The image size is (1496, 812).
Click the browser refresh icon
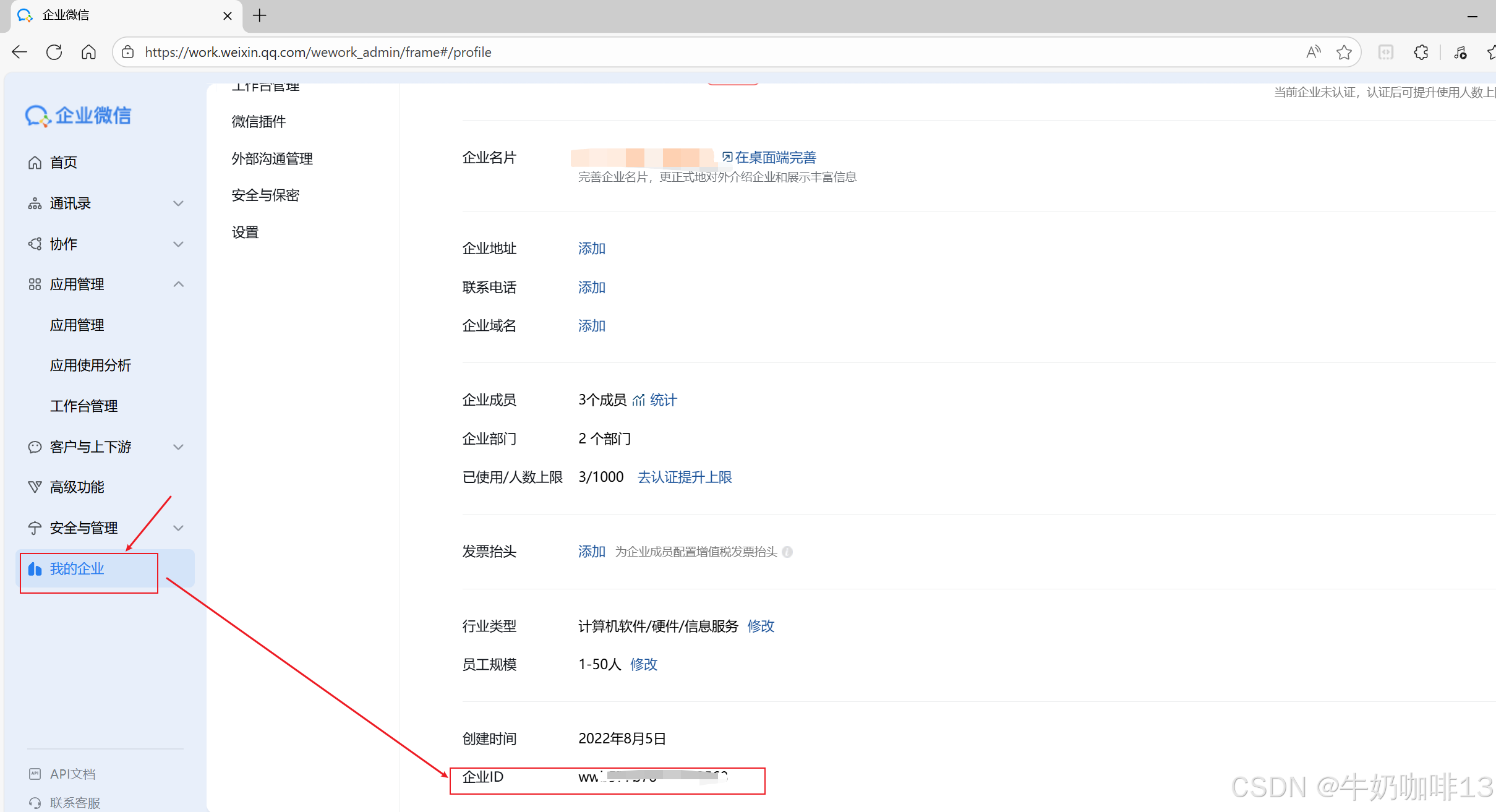pos(54,52)
